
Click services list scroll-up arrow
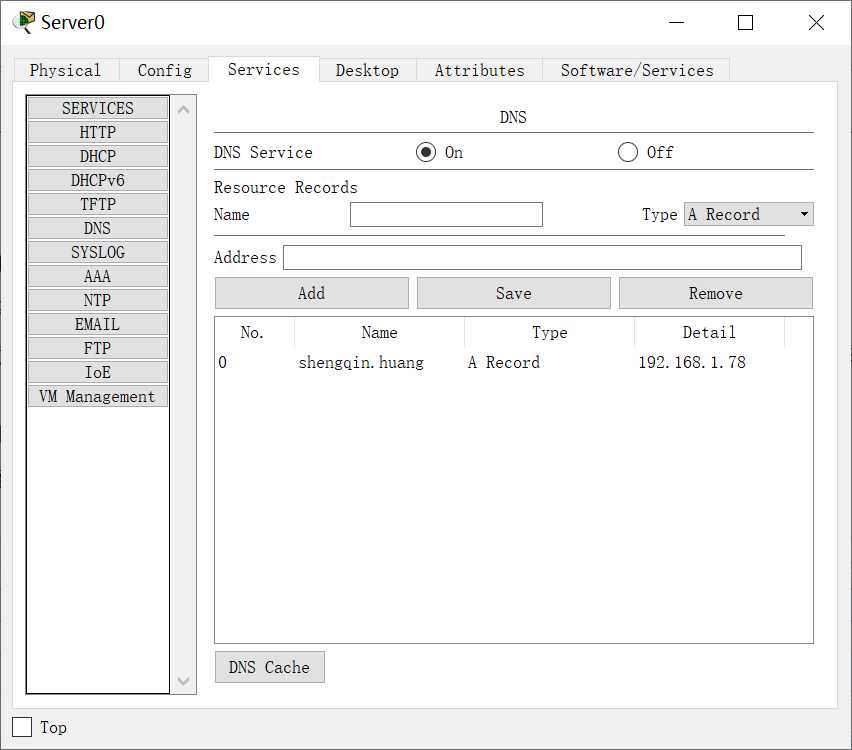coord(184,110)
